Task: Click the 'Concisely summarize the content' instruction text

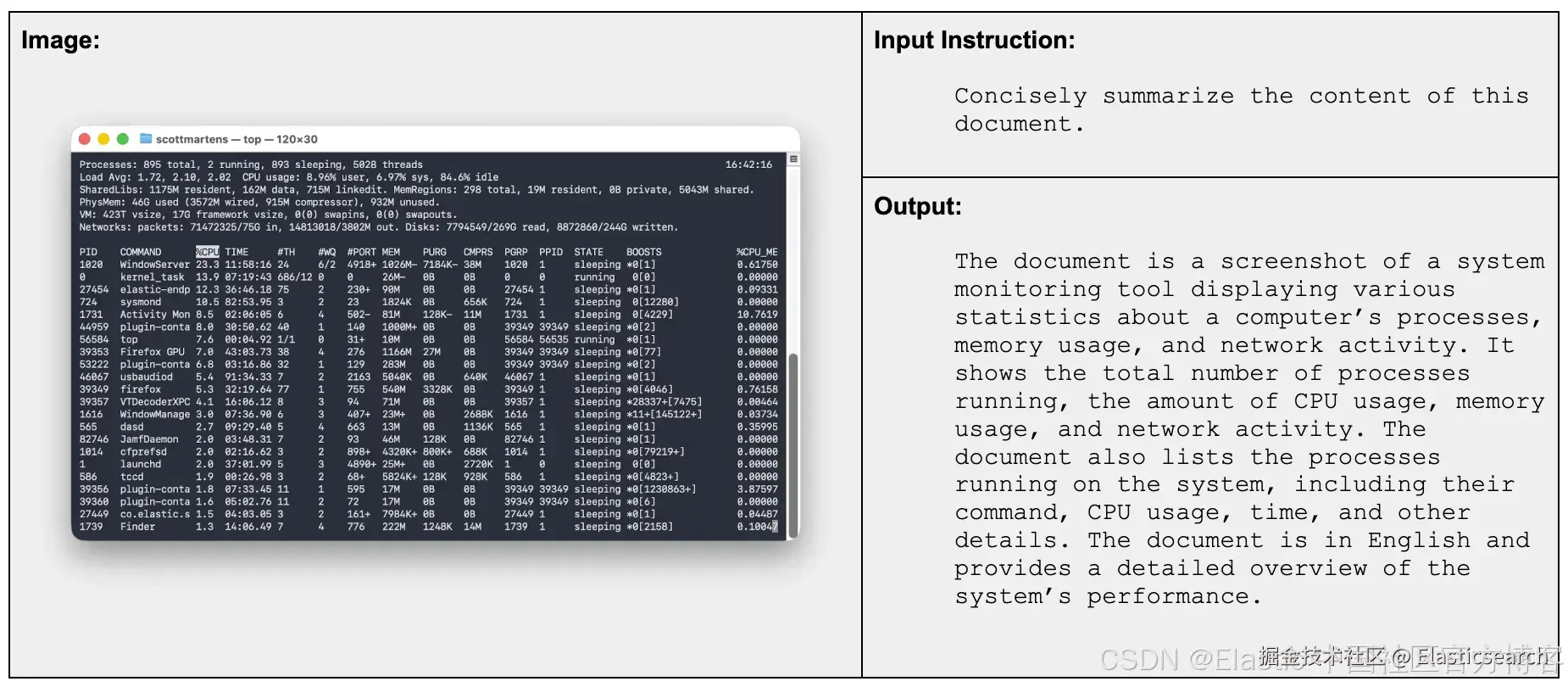Action: (x=1242, y=109)
